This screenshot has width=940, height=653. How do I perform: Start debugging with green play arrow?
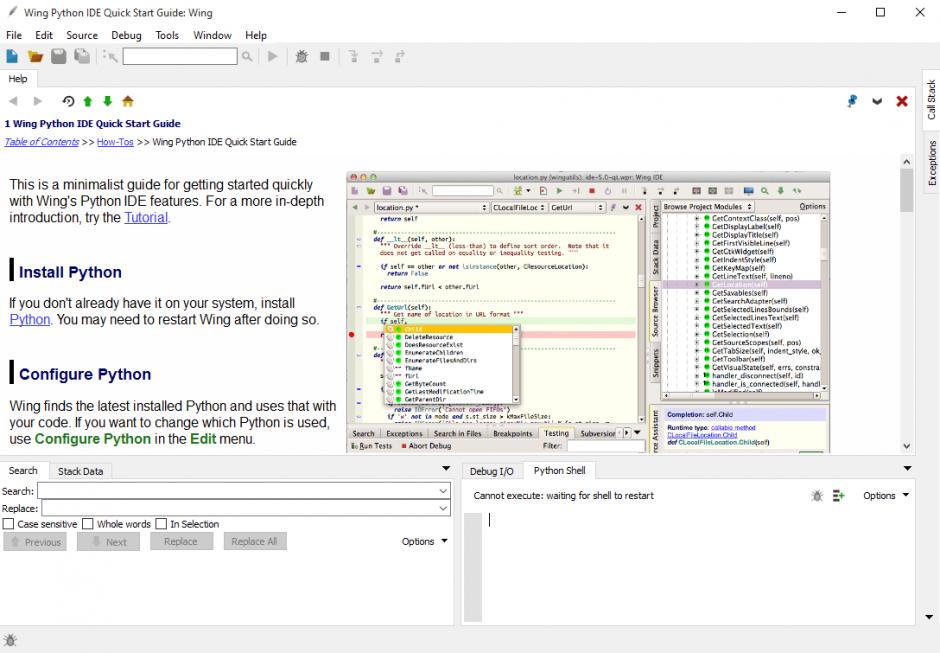click(x=273, y=56)
